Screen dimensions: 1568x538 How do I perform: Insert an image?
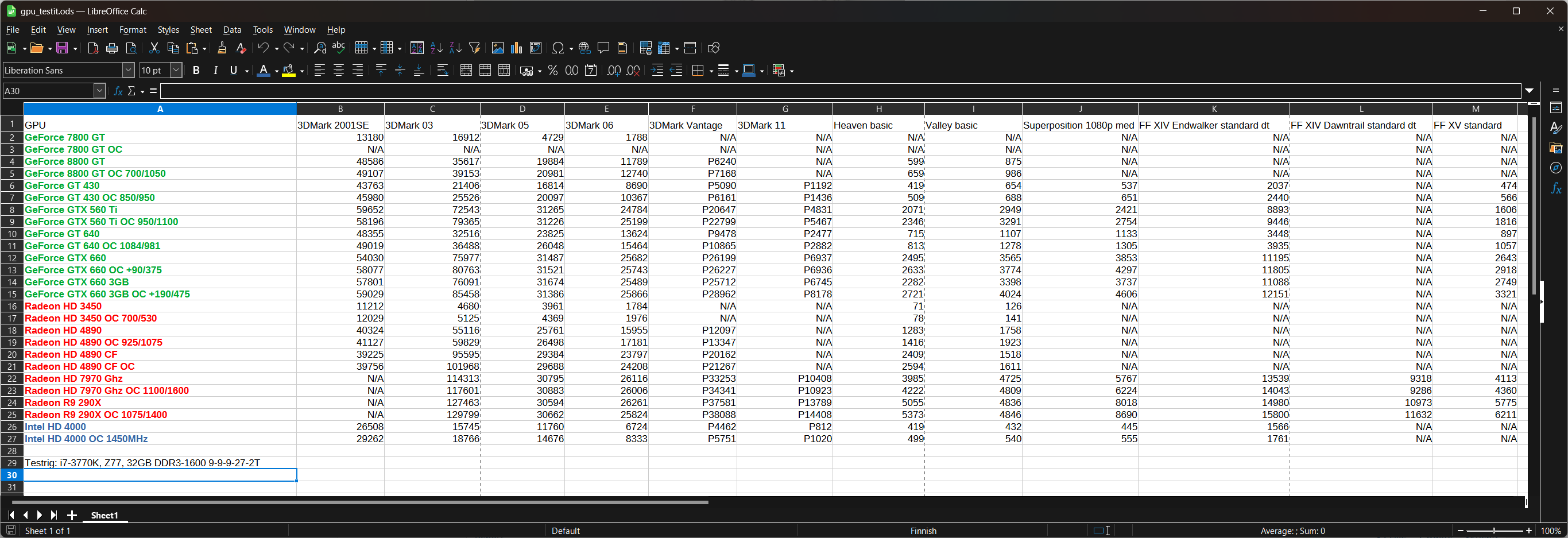pos(497,48)
